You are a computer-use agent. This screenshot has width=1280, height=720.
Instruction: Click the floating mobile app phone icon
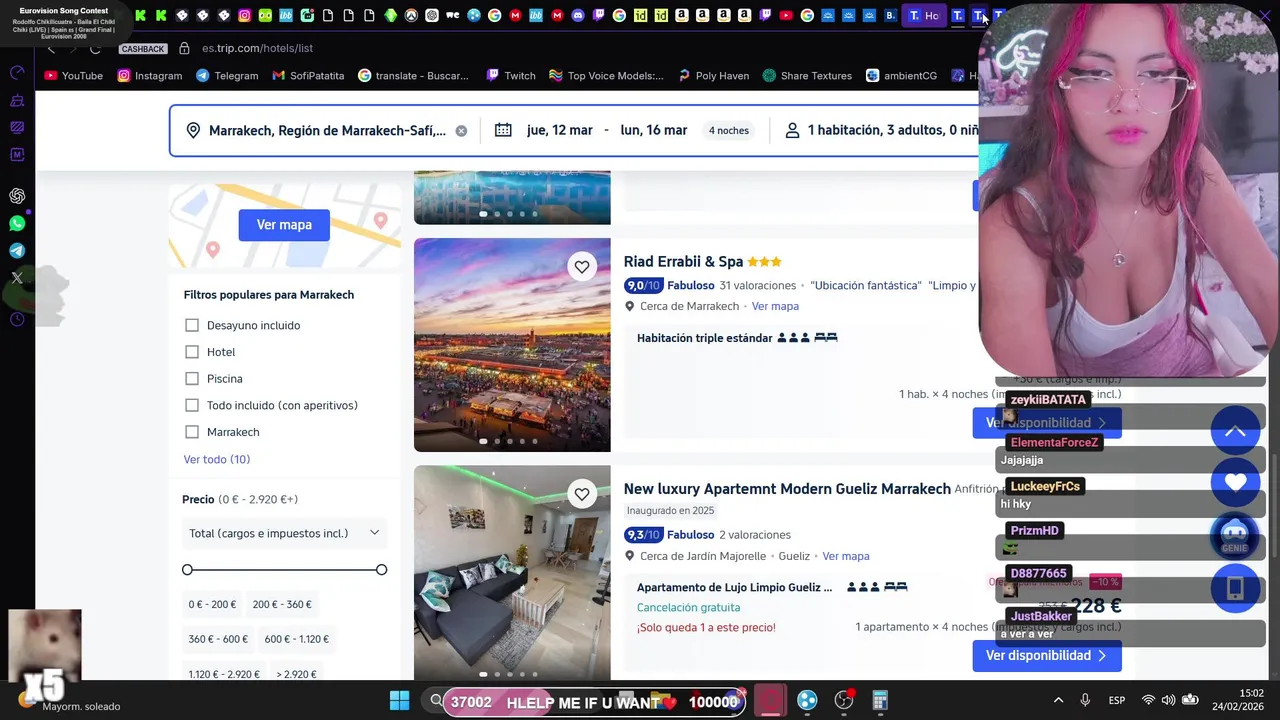point(1235,588)
